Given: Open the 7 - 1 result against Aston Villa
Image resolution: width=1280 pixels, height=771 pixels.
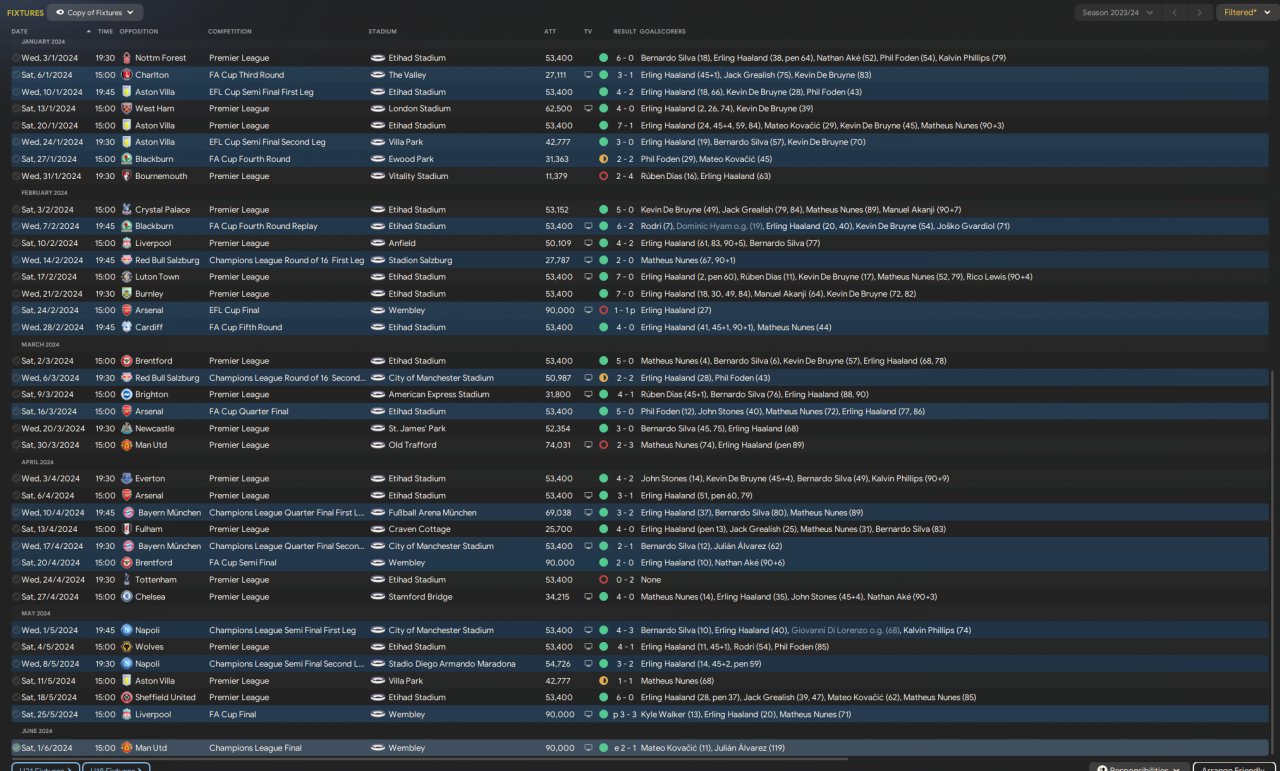Looking at the screenshot, I should 624,126.
